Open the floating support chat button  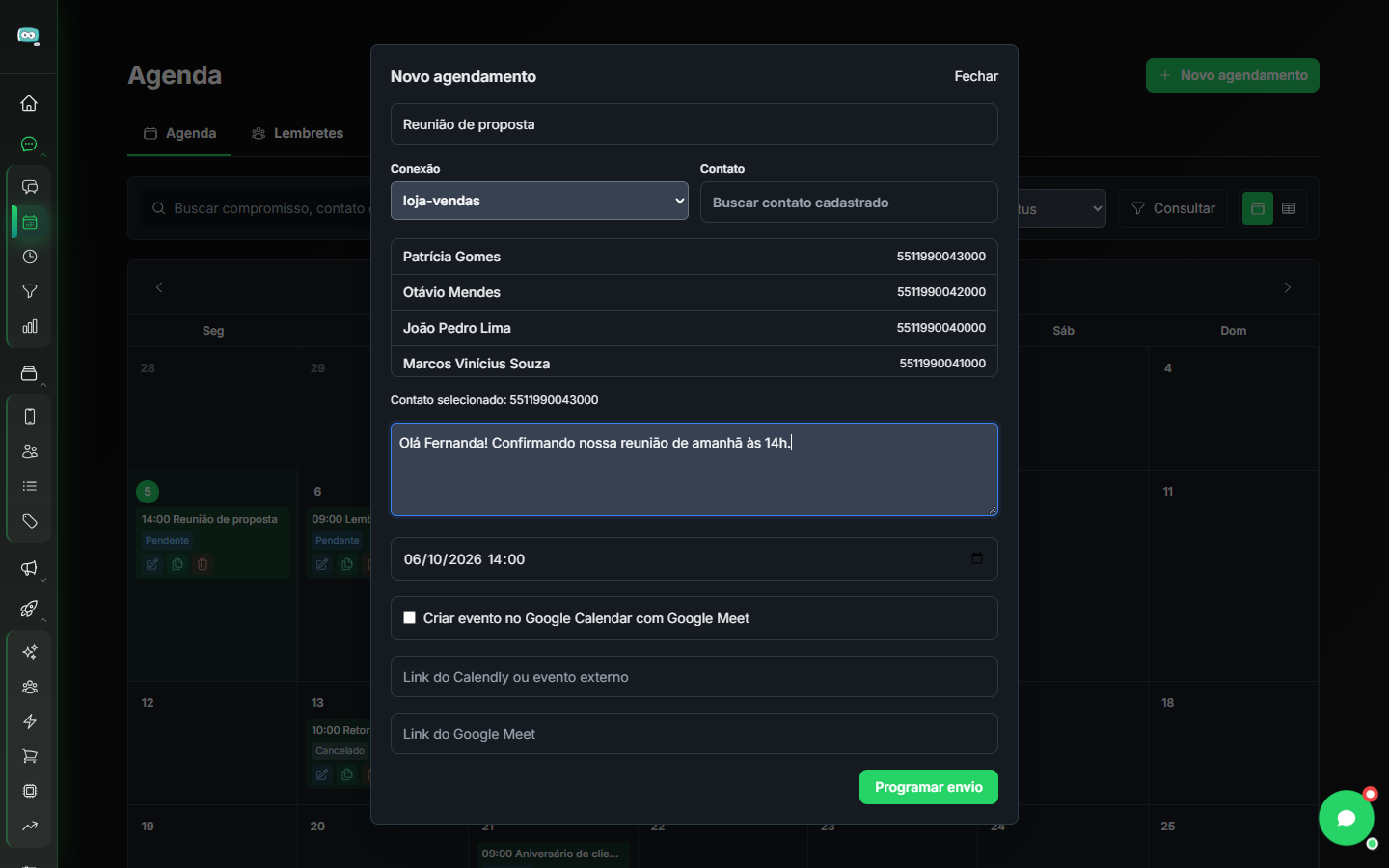1347,818
